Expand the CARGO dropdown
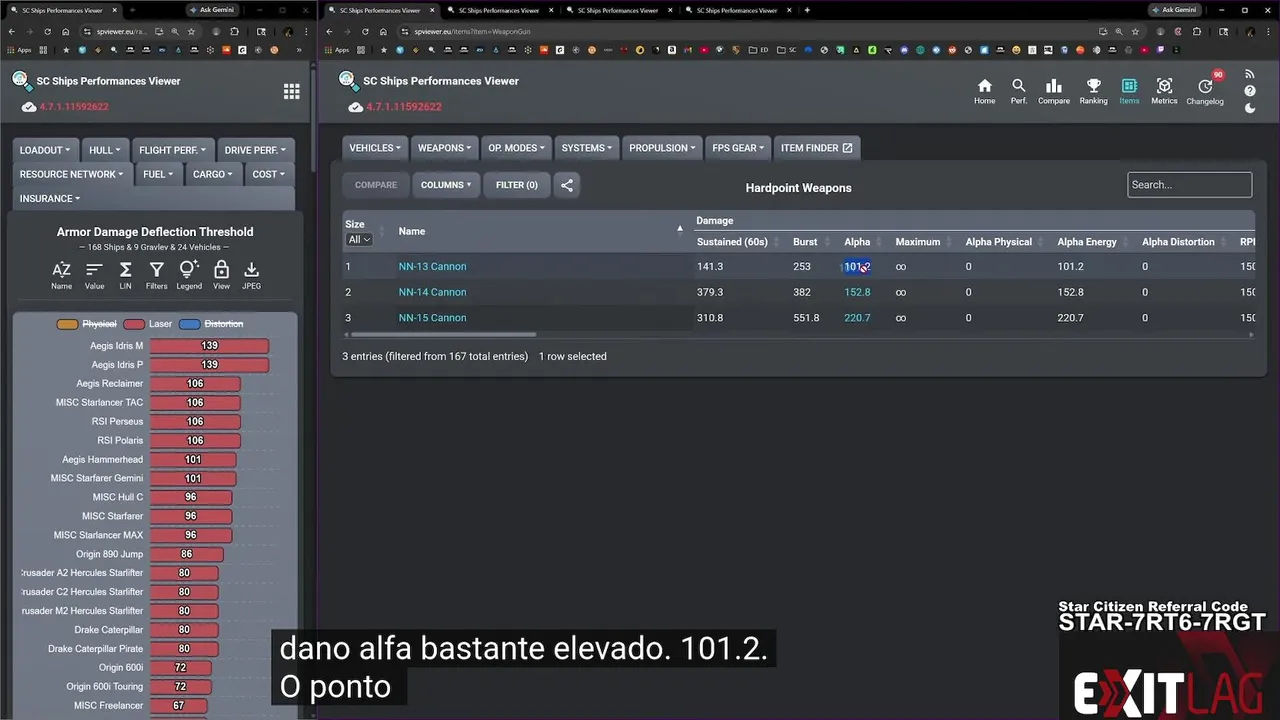The width and height of the screenshot is (1280, 720). (x=213, y=174)
